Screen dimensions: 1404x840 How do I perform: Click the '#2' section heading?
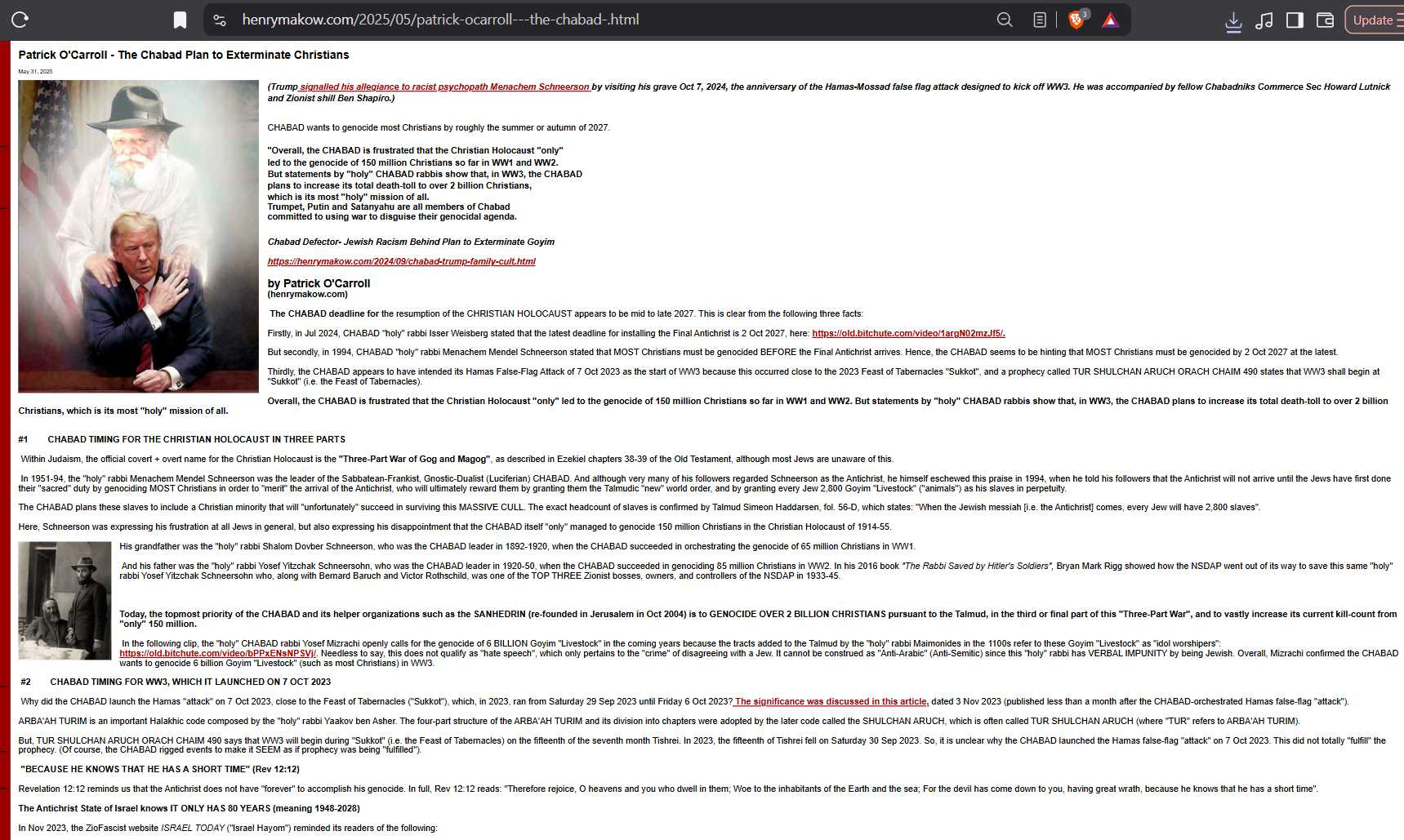click(x=176, y=682)
